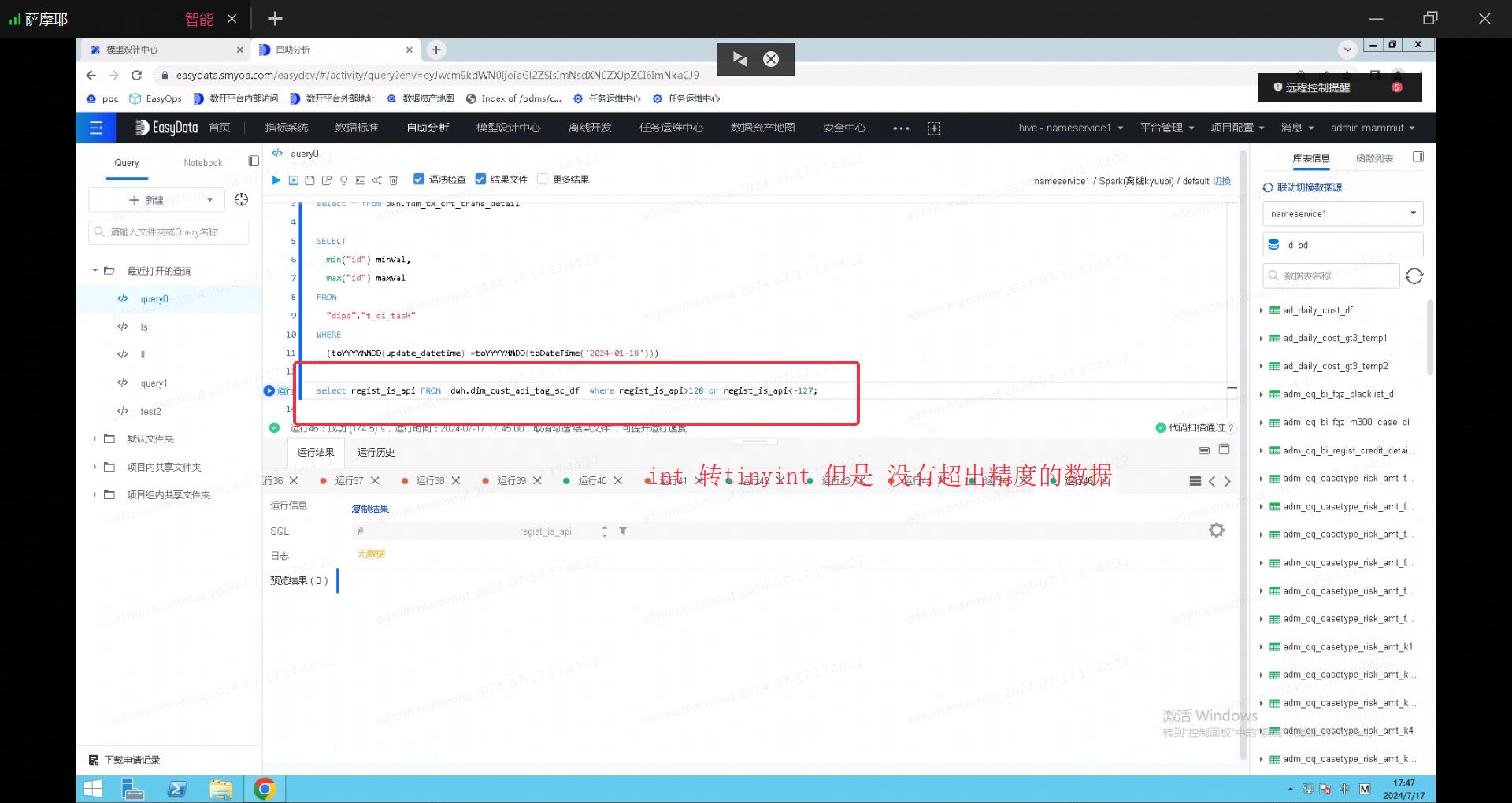Enable the 更多结果 checkbox
The image size is (1512, 803).
(542, 179)
